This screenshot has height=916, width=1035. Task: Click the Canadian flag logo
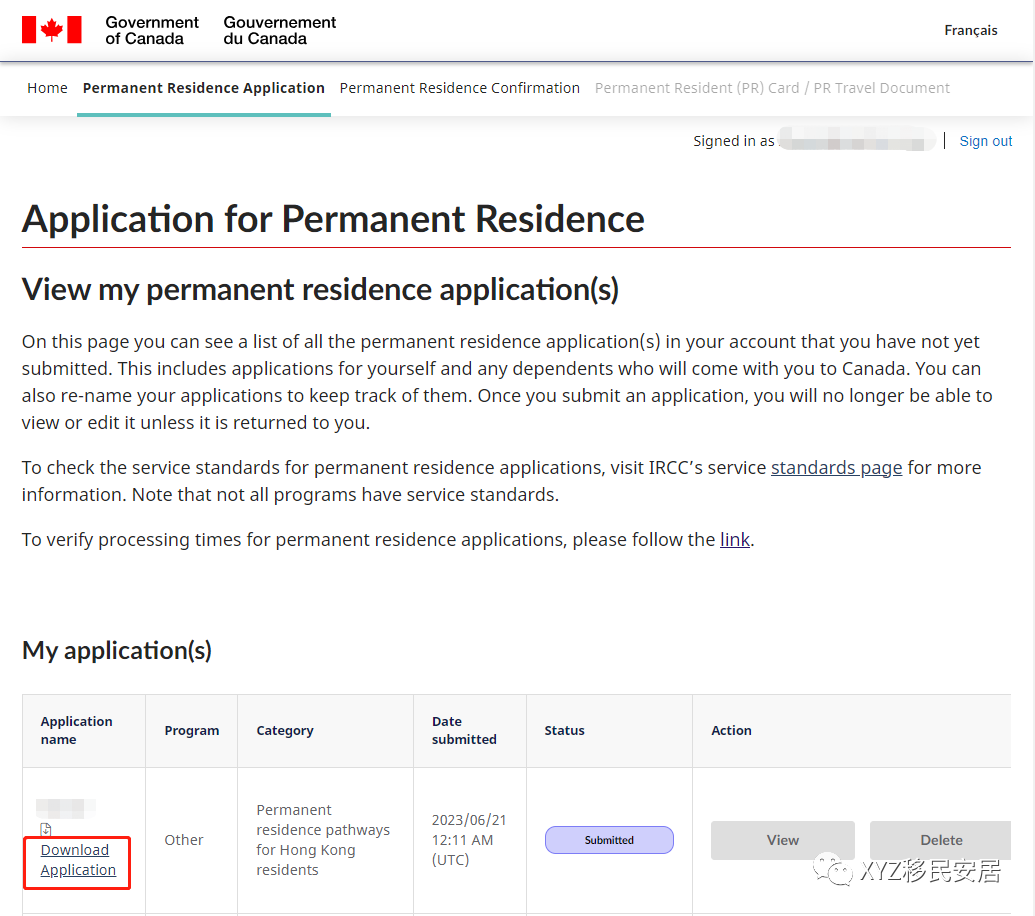pos(51,30)
